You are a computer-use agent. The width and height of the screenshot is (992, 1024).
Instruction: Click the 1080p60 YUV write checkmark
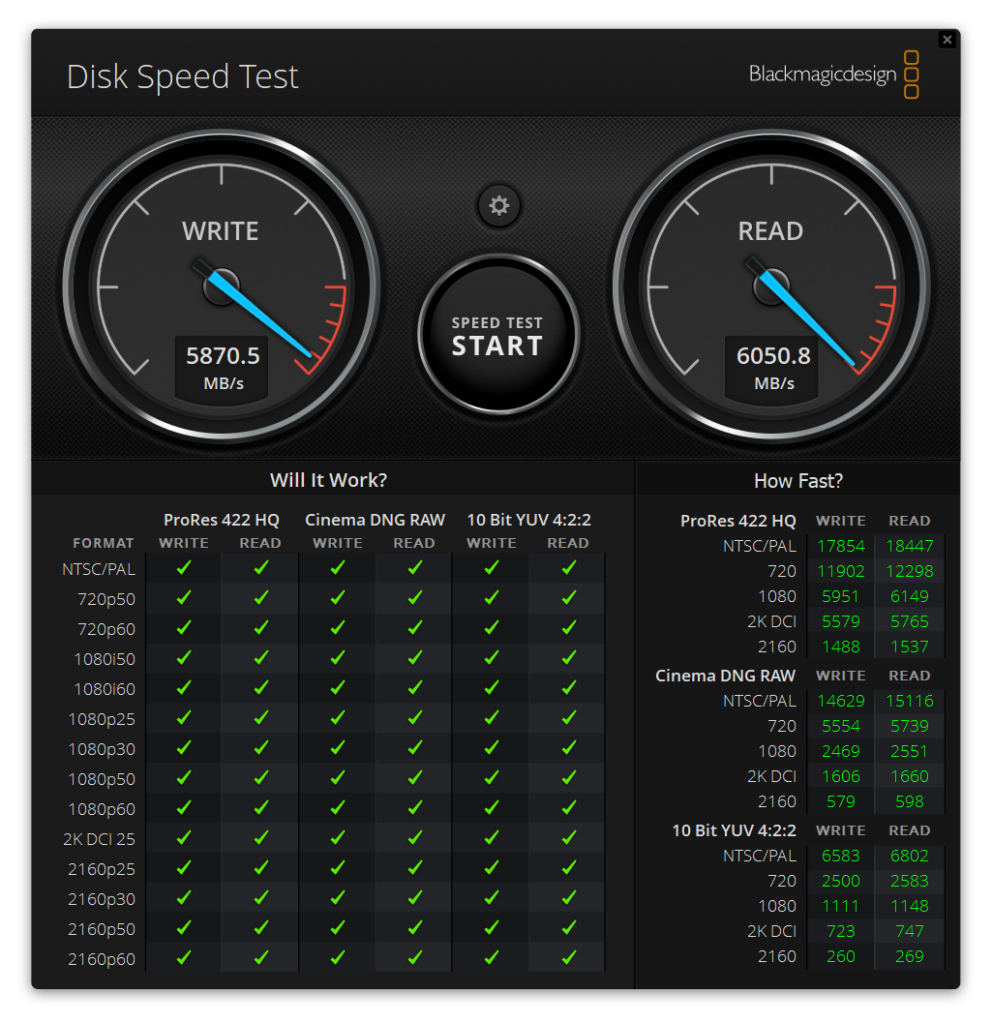tap(492, 808)
